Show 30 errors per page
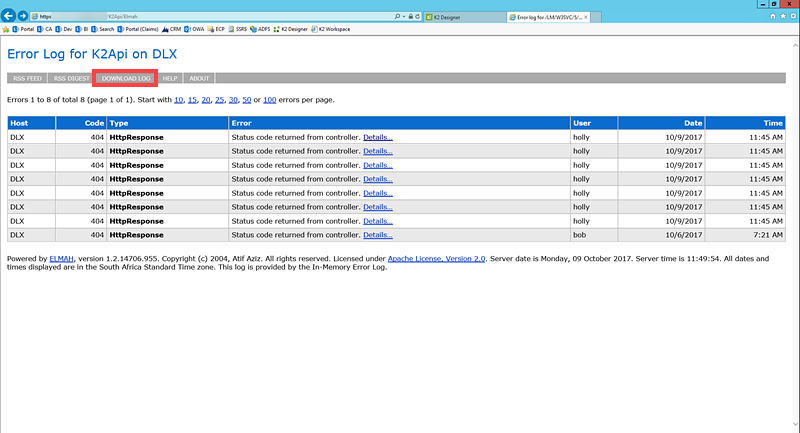 tap(233, 100)
